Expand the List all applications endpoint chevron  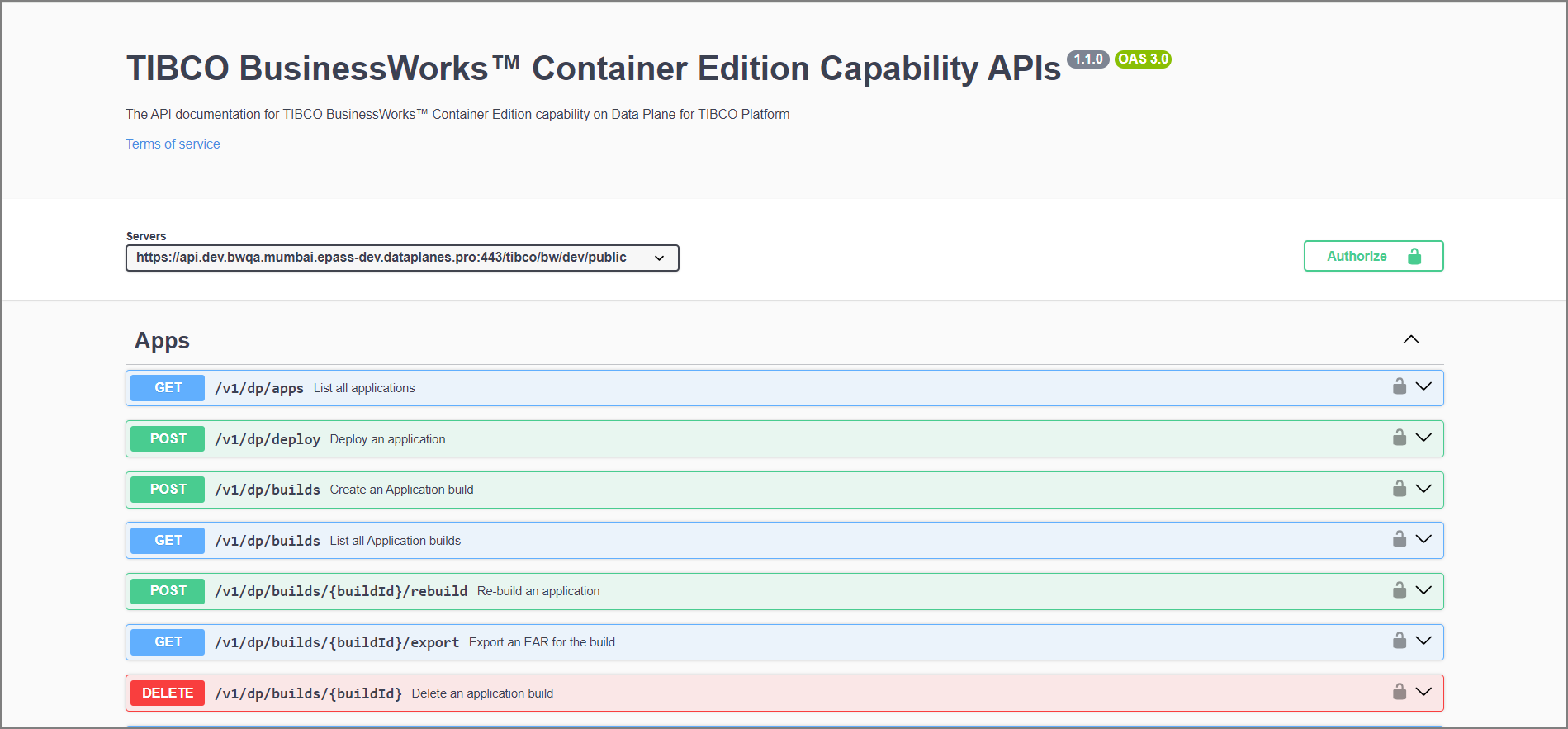[x=1424, y=386]
